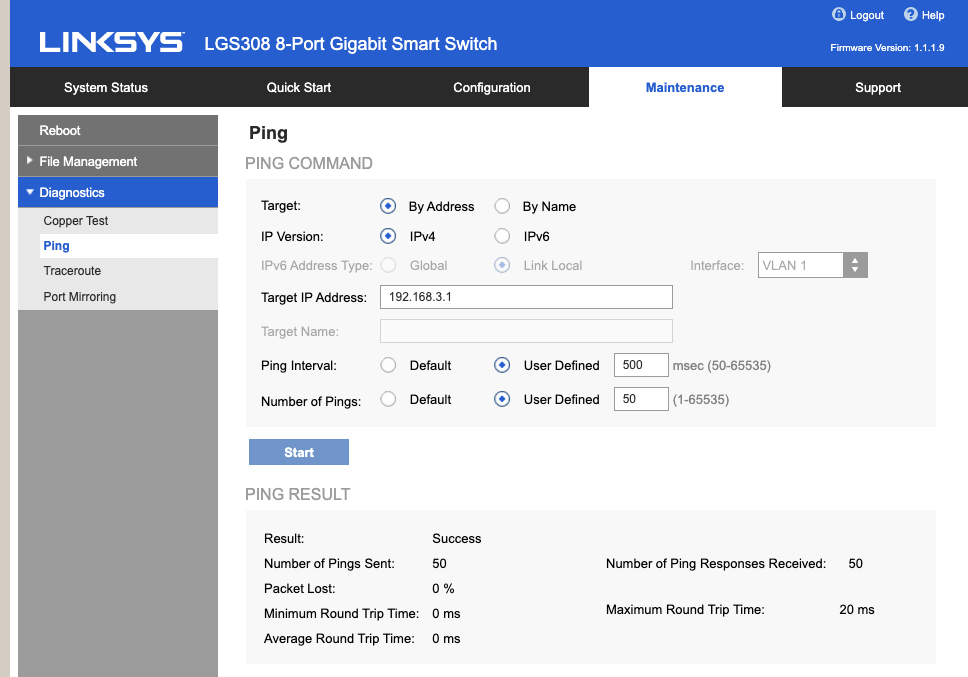Image resolution: width=968 pixels, height=677 pixels.
Task: Open the Quick Start tab
Action: 299,88
